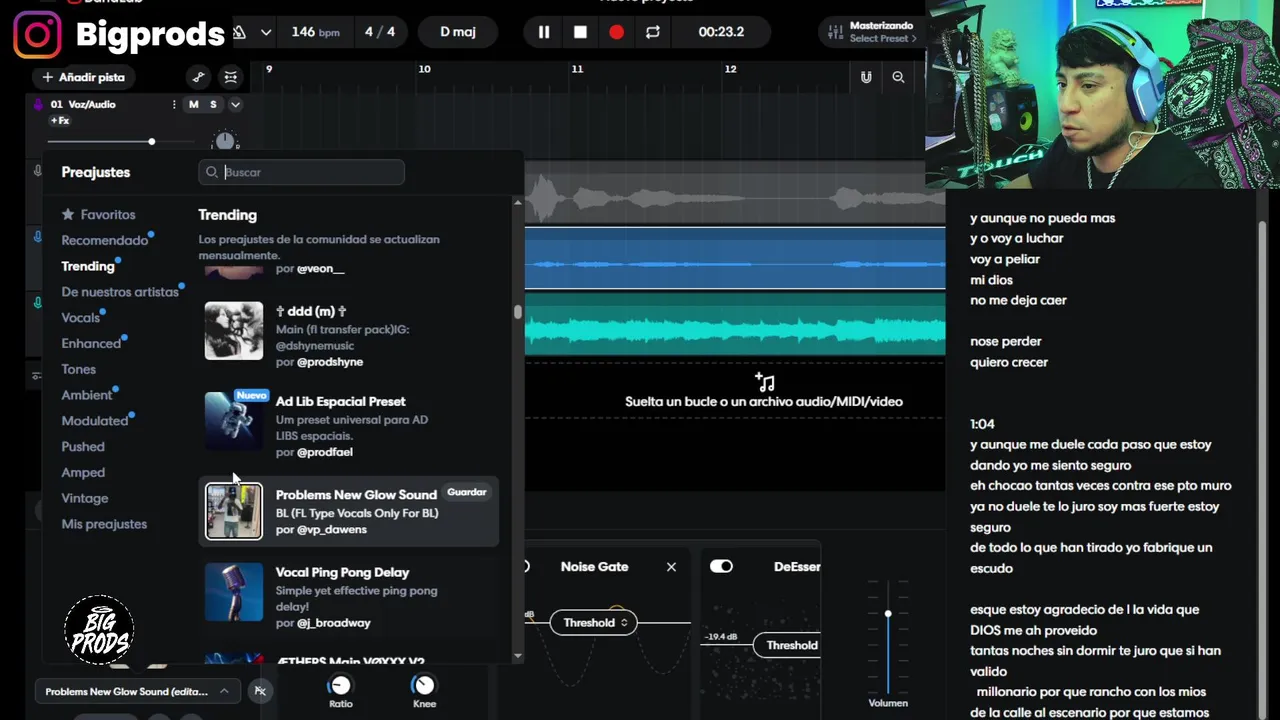Click the preset list scroll-down arrow
This screenshot has width=1280, height=720.
coord(518,656)
